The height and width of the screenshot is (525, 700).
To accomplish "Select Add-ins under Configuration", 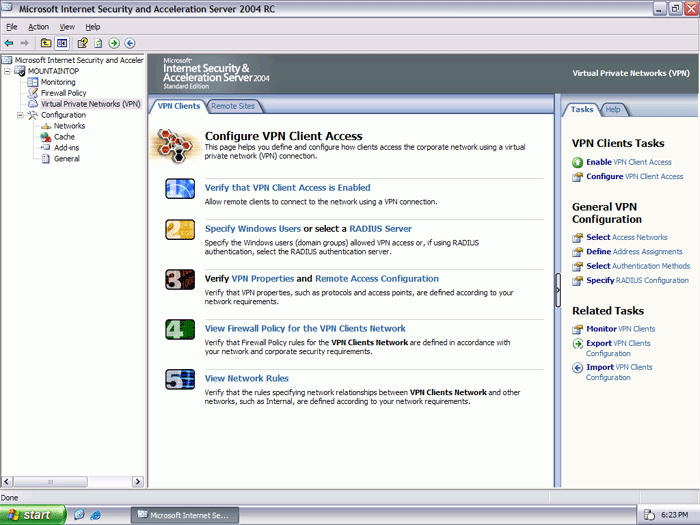I will pos(67,148).
